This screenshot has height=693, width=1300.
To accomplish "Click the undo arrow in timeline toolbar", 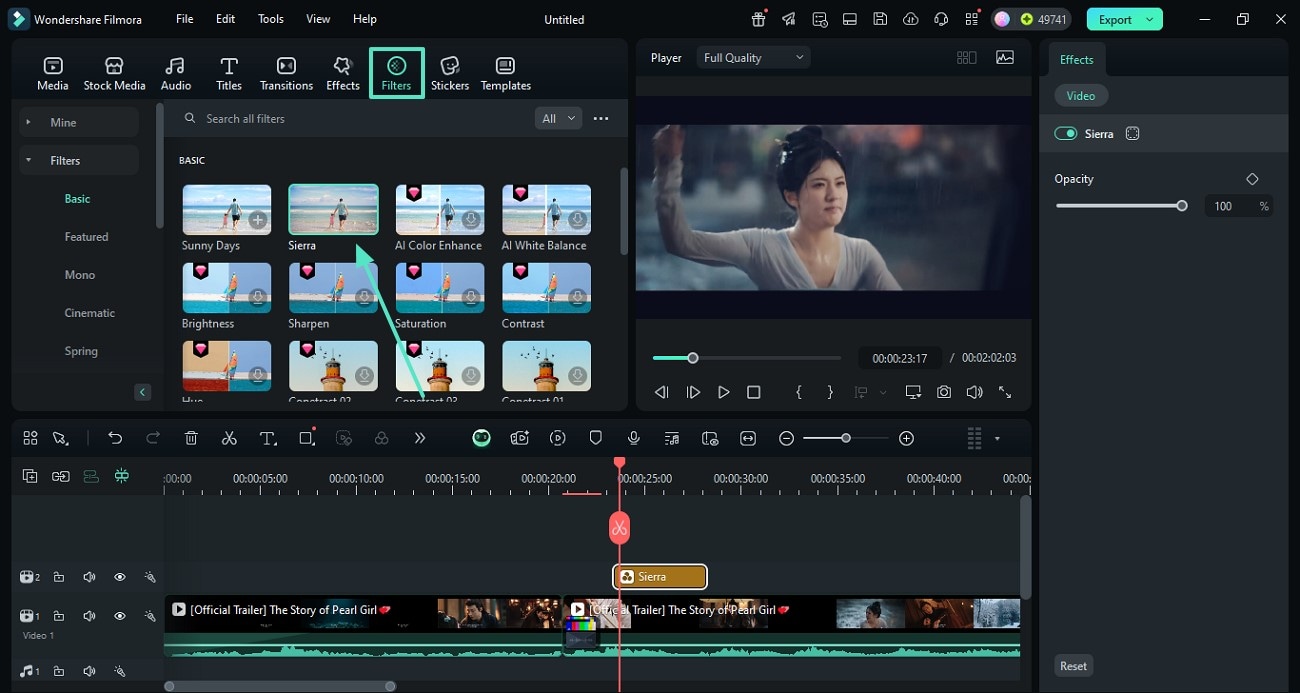I will (115, 438).
